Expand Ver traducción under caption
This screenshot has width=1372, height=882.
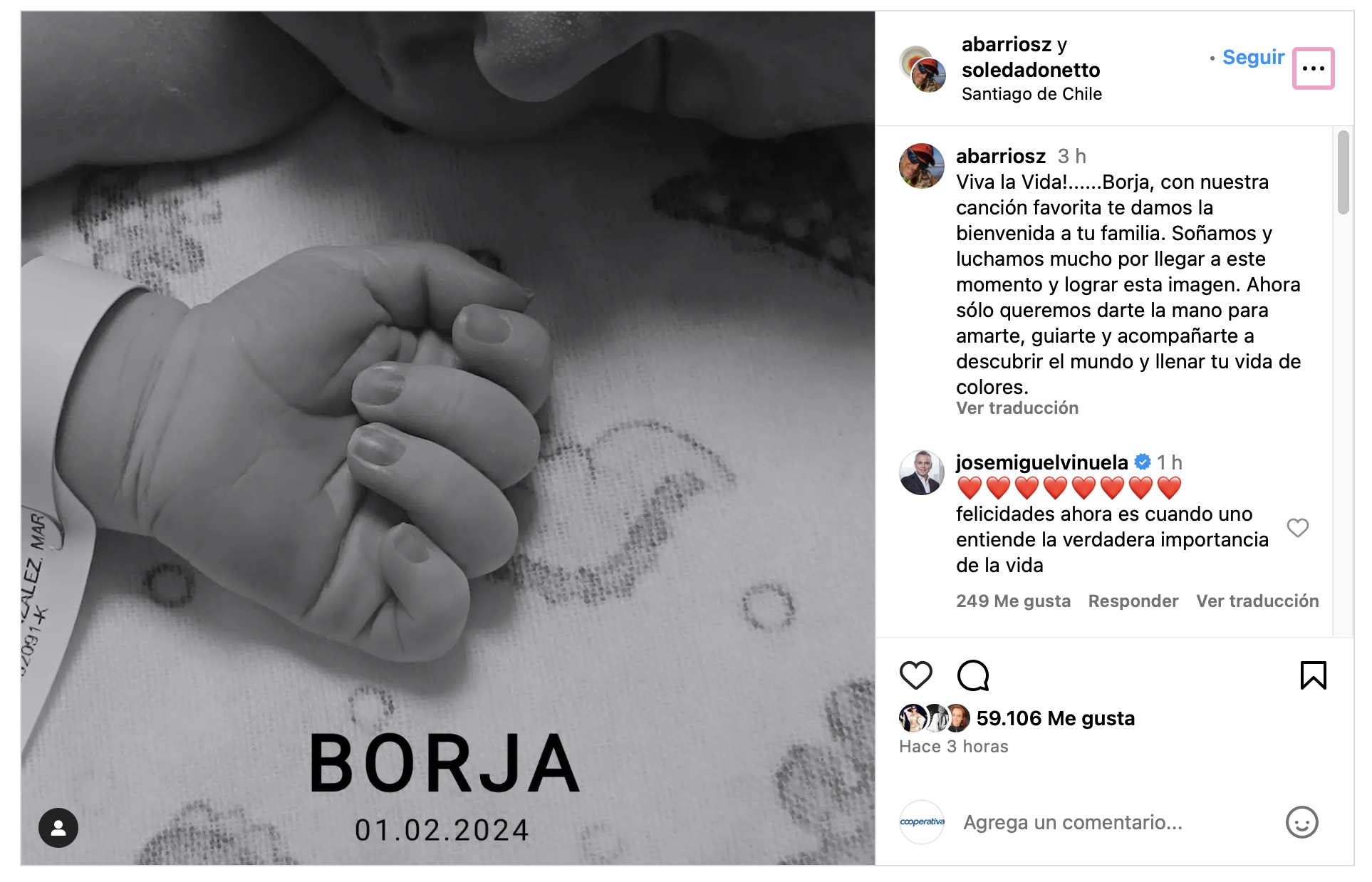click(x=1017, y=408)
